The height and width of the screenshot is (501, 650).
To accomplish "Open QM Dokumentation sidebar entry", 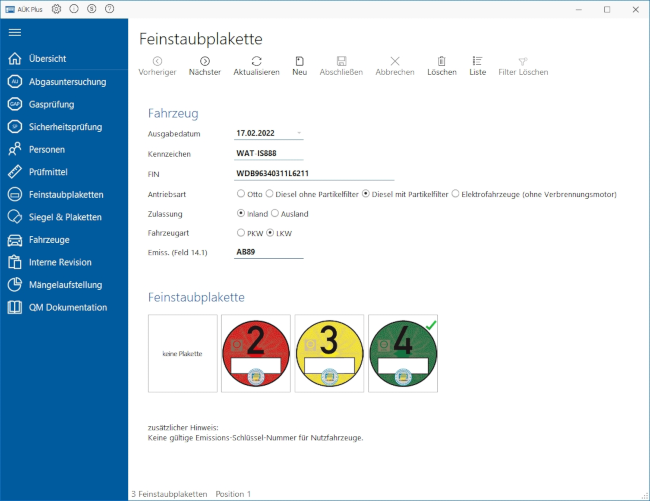I will pos(68,307).
